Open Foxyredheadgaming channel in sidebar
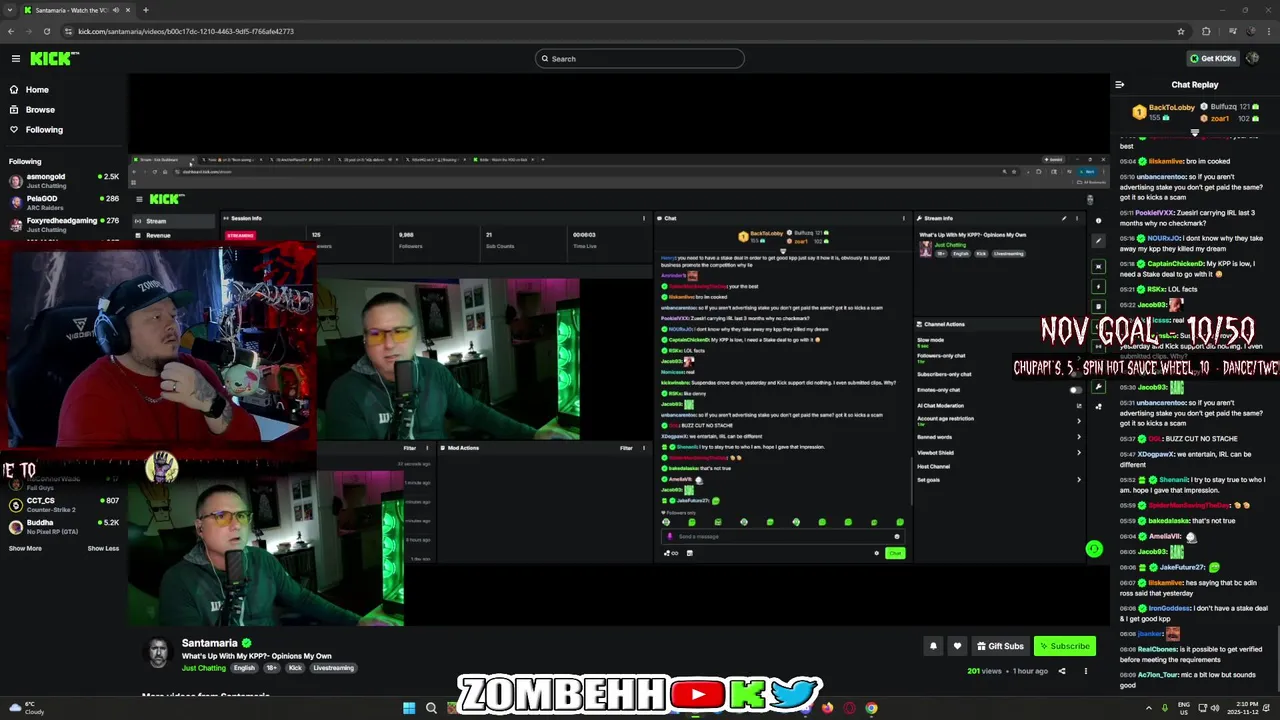The height and width of the screenshot is (720, 1280). coord(64,224)
